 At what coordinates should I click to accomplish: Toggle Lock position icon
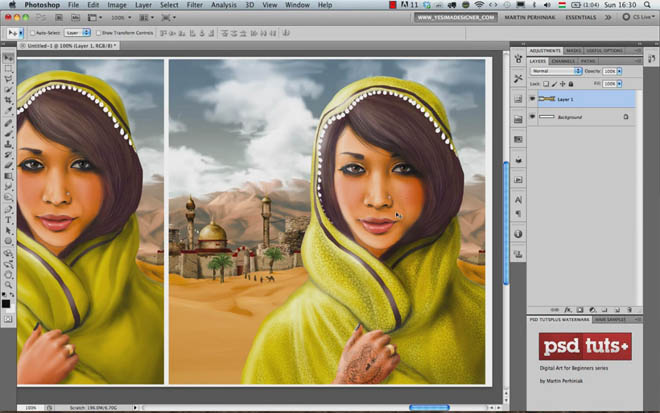(x=562, y=84)
